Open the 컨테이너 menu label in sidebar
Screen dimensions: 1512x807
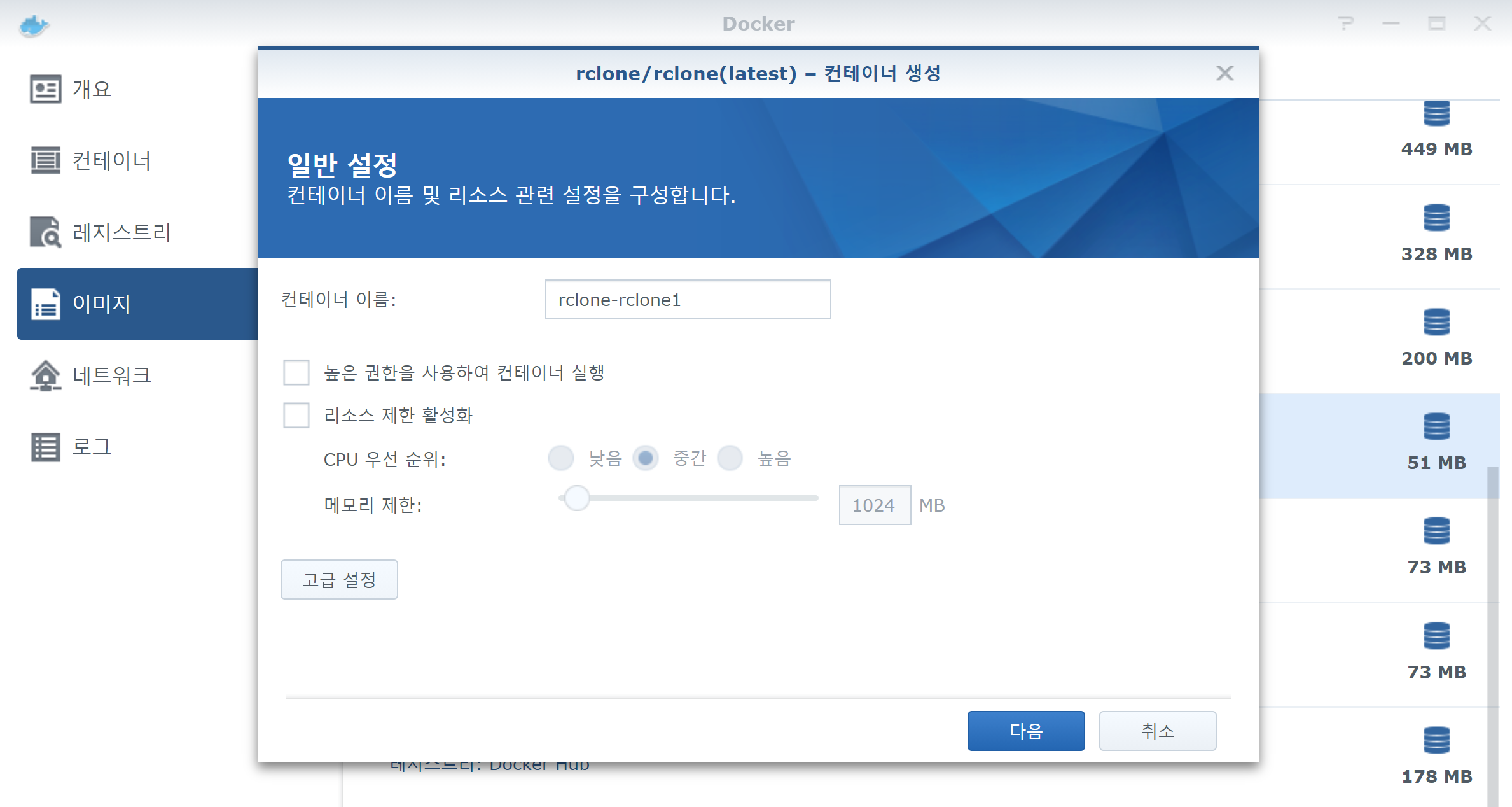click(111, 160)
